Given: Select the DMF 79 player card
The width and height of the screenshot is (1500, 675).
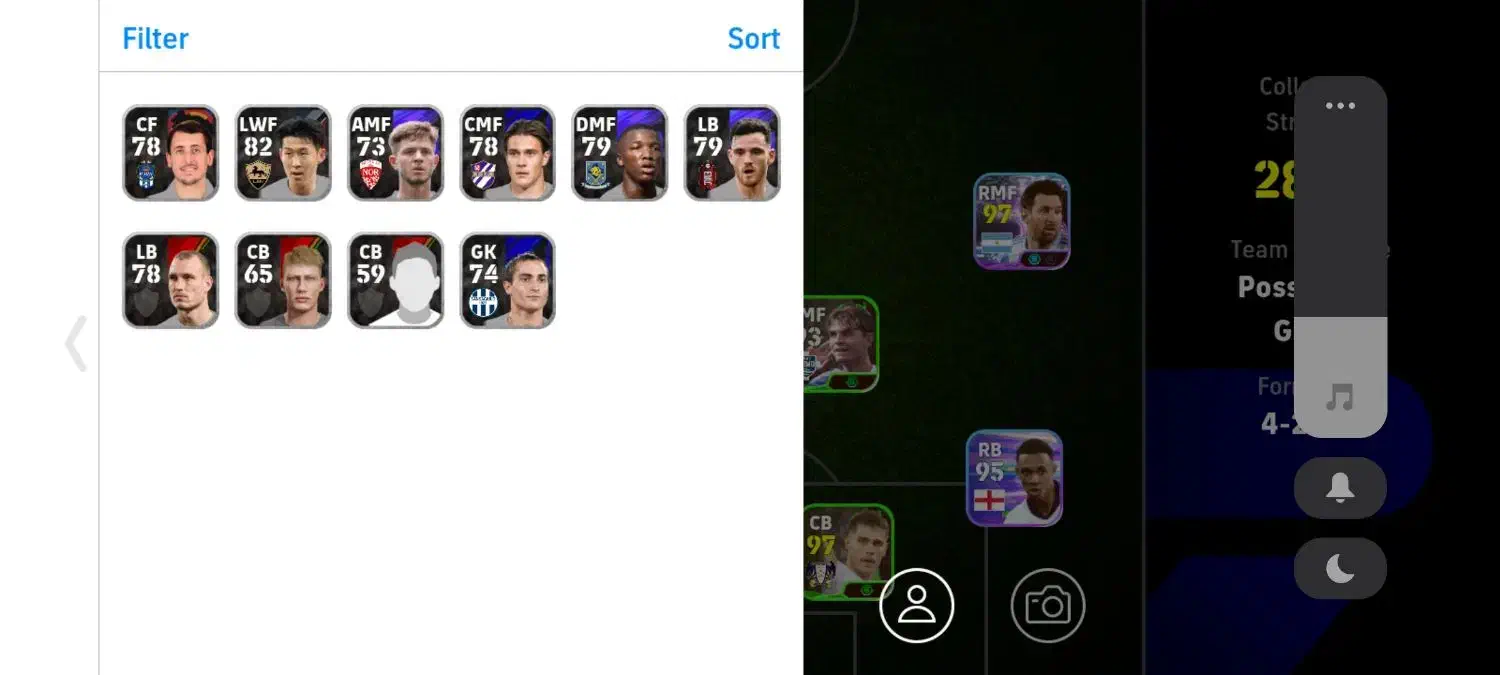Looking at the screenshot, I should pos(620,153).
